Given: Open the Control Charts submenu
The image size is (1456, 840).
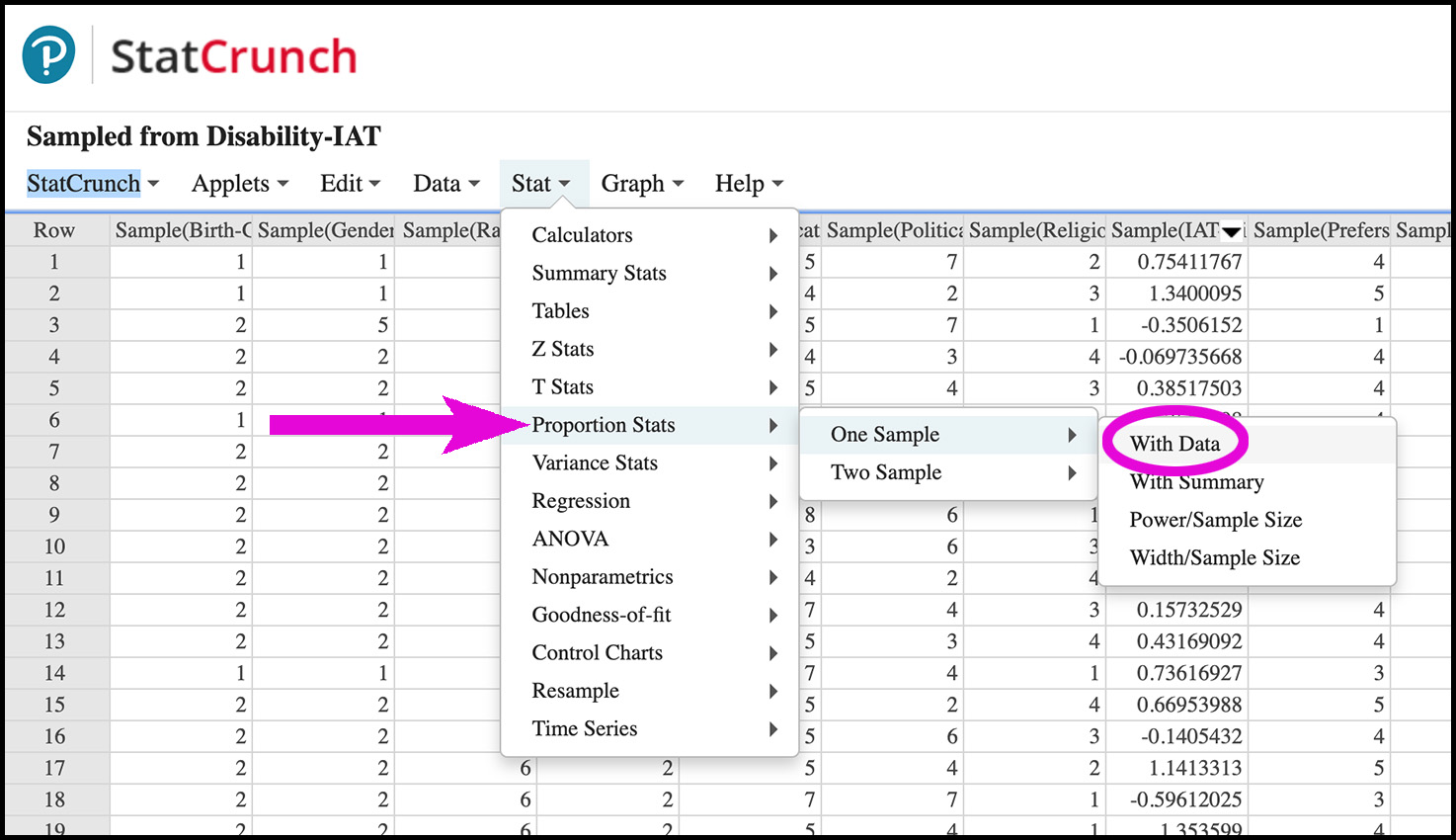Looking at the screenshot, I should coord(650,653).
